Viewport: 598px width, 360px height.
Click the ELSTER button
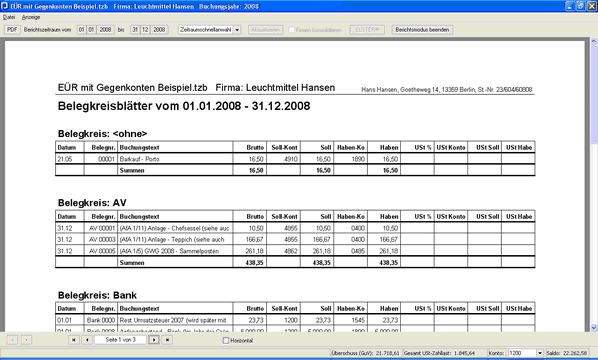367,30
